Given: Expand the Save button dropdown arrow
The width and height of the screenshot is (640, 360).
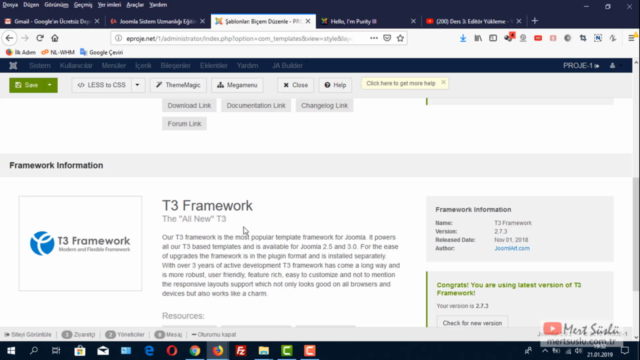Looking at the screenshot, I should 49,85.
